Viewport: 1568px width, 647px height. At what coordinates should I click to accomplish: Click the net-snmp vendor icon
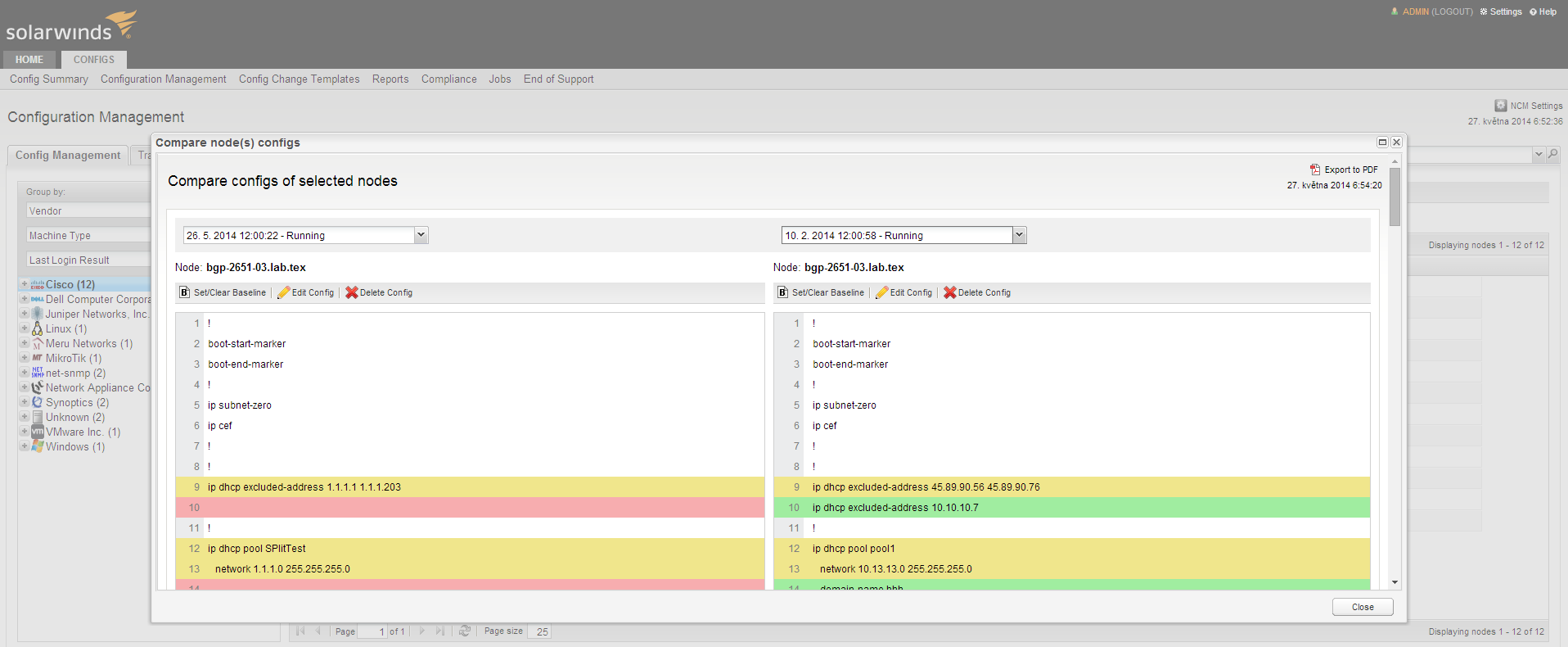click(37, 373)
